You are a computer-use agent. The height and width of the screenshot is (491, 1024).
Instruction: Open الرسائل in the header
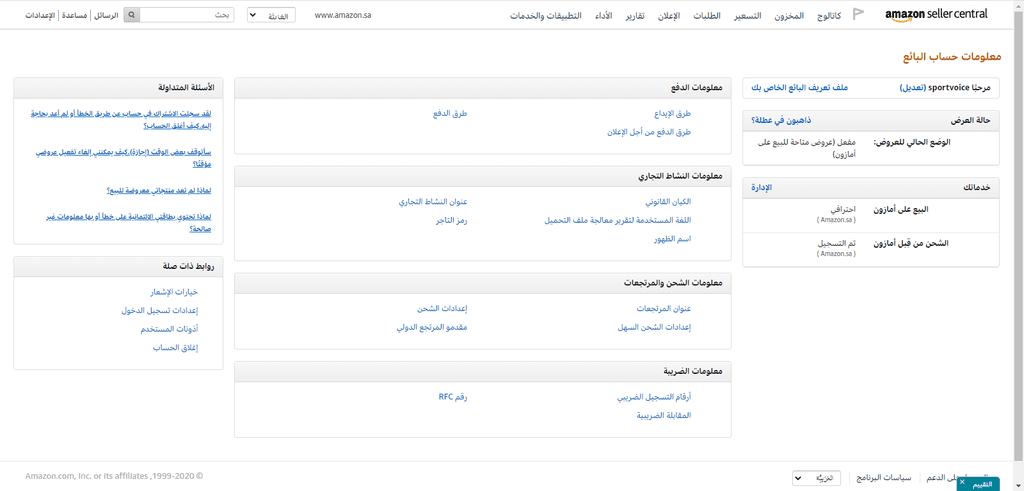106,15
